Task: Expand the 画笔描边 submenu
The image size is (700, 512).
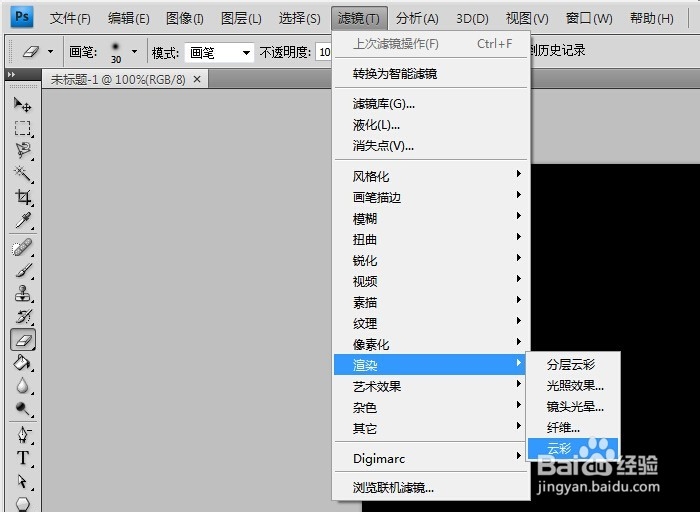Action: tap(431, 197)
